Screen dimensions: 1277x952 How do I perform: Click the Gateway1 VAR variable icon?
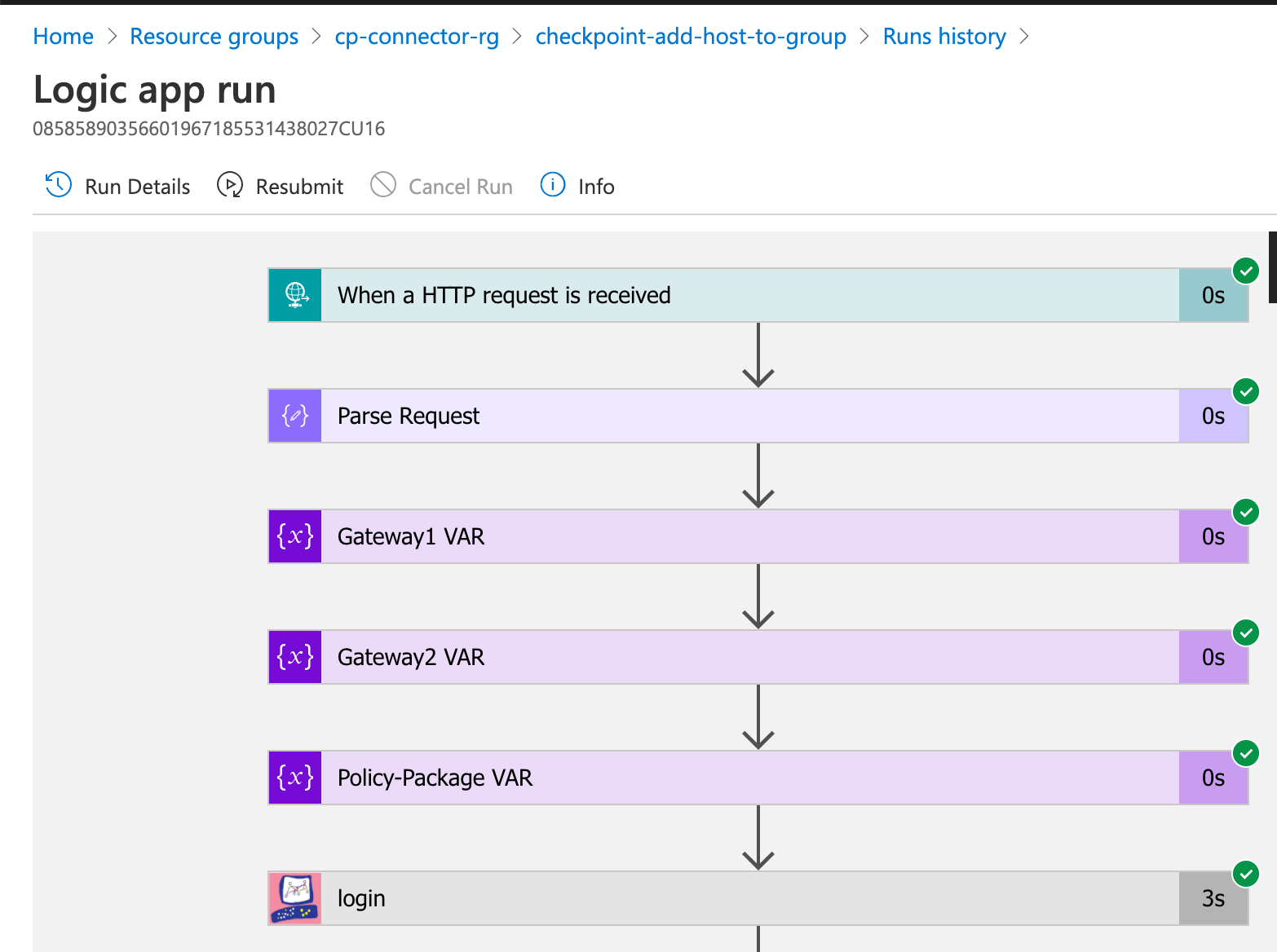point(295,536)
